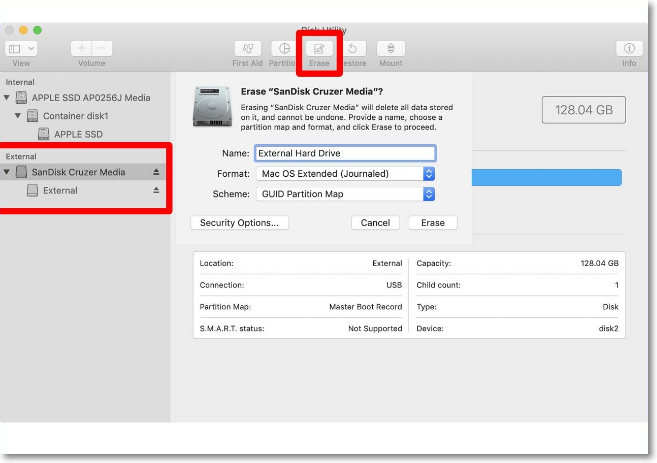Click the External section header in sidebar
Viewport: 657px width, 463px height.
tap(21, 156)
